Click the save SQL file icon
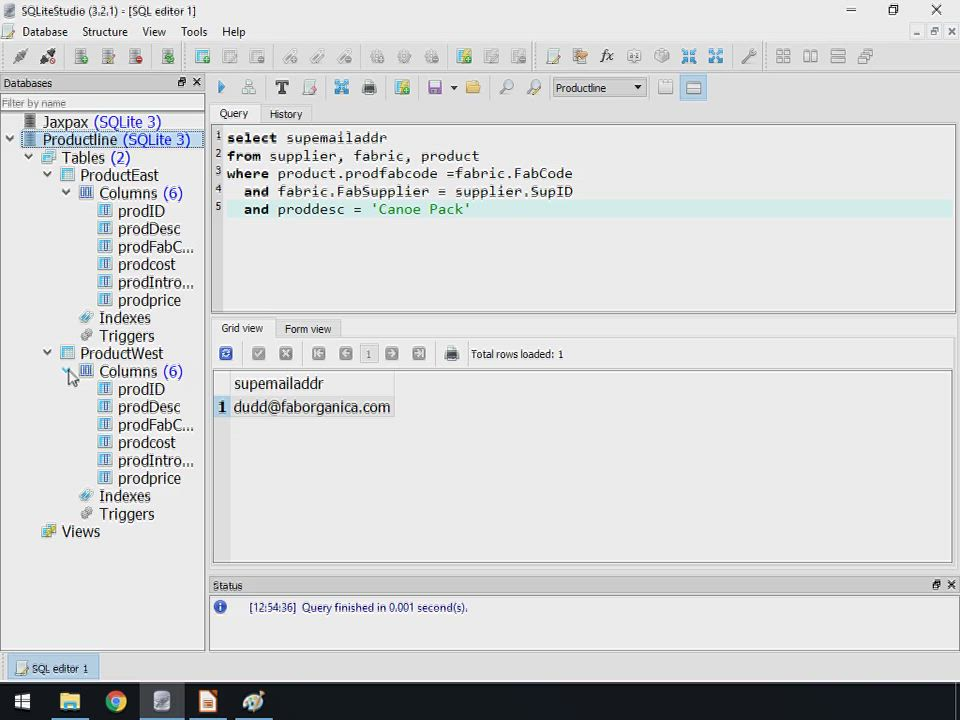Screen dimensions: 960x720 point(435,88)
